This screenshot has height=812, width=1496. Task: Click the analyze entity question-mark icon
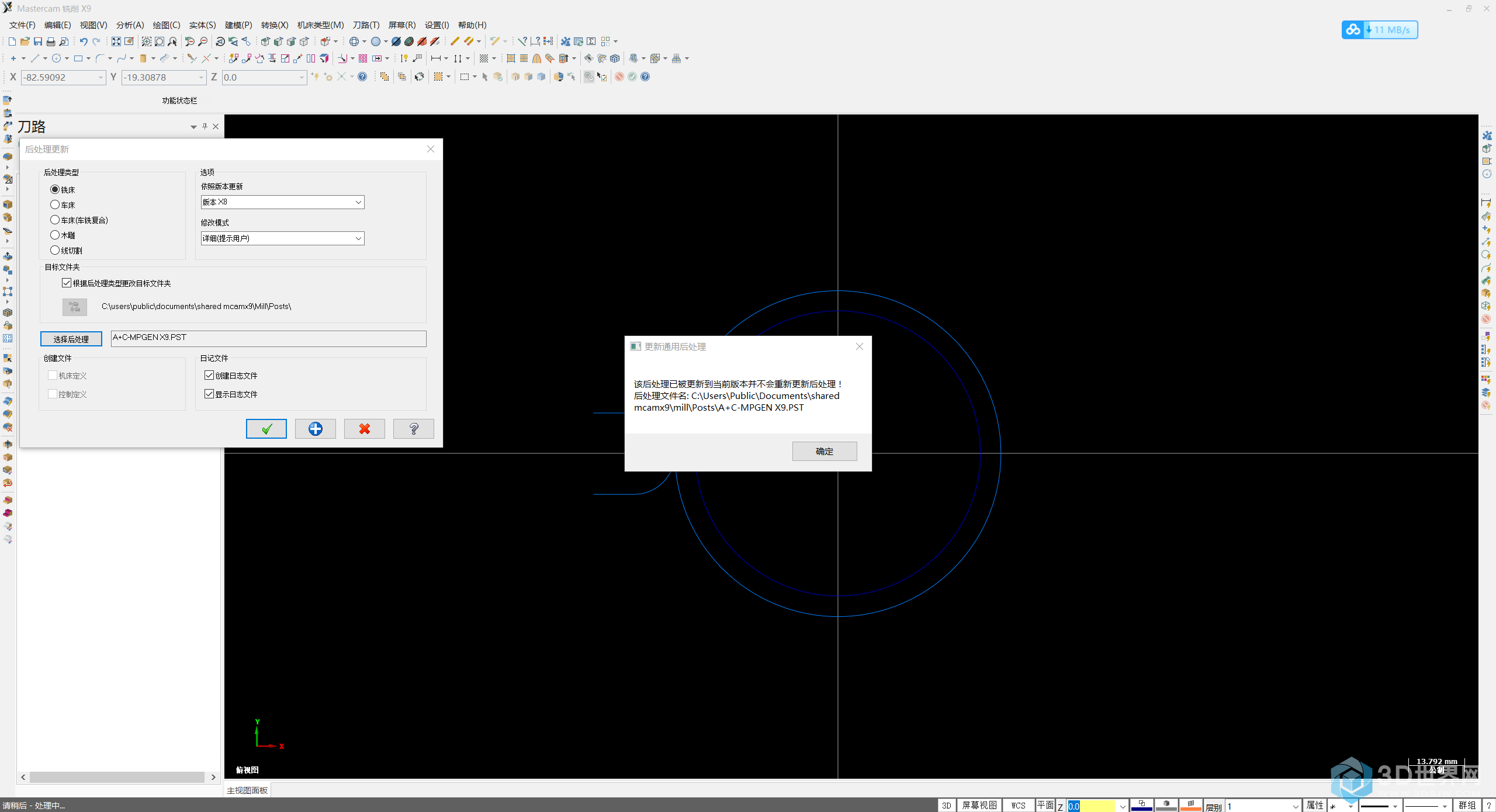pos(522,41)
